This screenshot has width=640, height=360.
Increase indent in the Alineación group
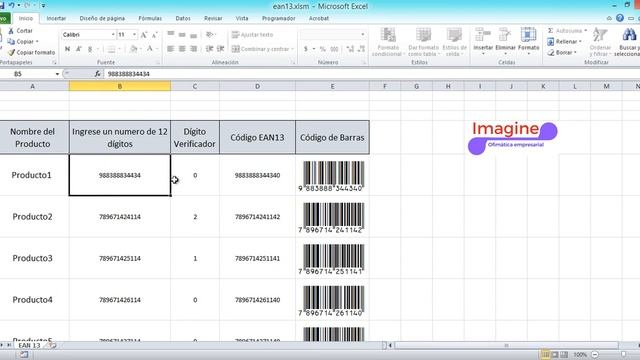pos(220,49)
